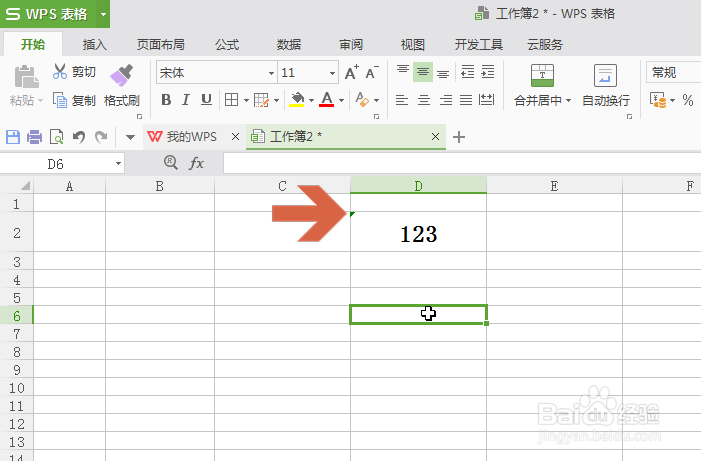Click the clear formatting eraser icon
The image size is (701, 461).
(362, 100)
